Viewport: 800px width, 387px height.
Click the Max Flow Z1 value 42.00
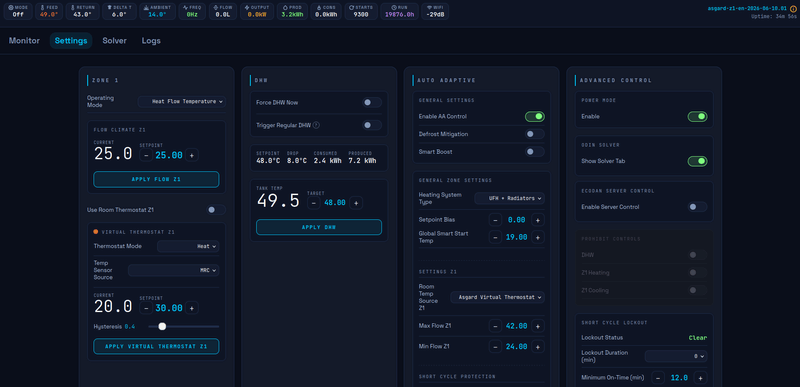pos(517,326)
